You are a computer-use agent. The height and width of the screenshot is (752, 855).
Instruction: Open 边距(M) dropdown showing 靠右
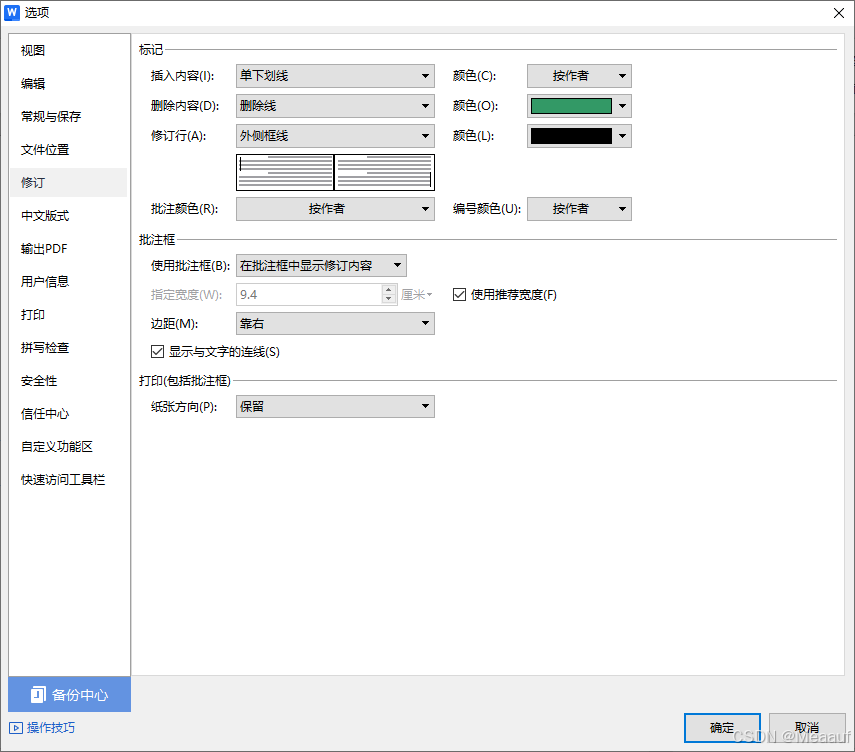pos(335,323)
